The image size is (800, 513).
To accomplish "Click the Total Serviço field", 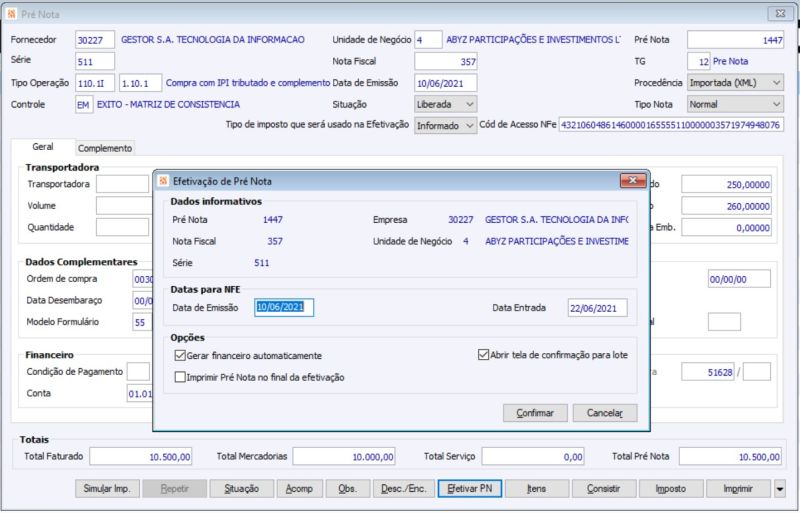I will coord(533,456).
